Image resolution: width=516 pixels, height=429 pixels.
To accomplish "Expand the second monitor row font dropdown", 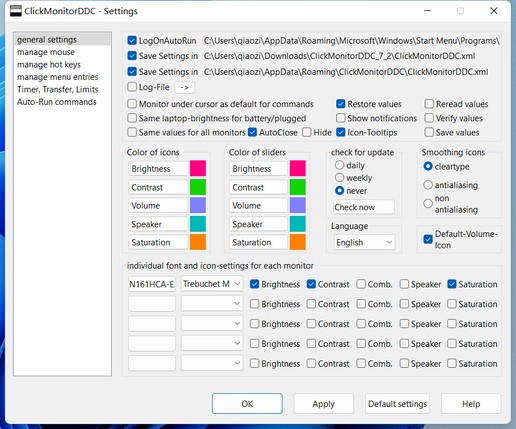I will (x=212, y=304).
